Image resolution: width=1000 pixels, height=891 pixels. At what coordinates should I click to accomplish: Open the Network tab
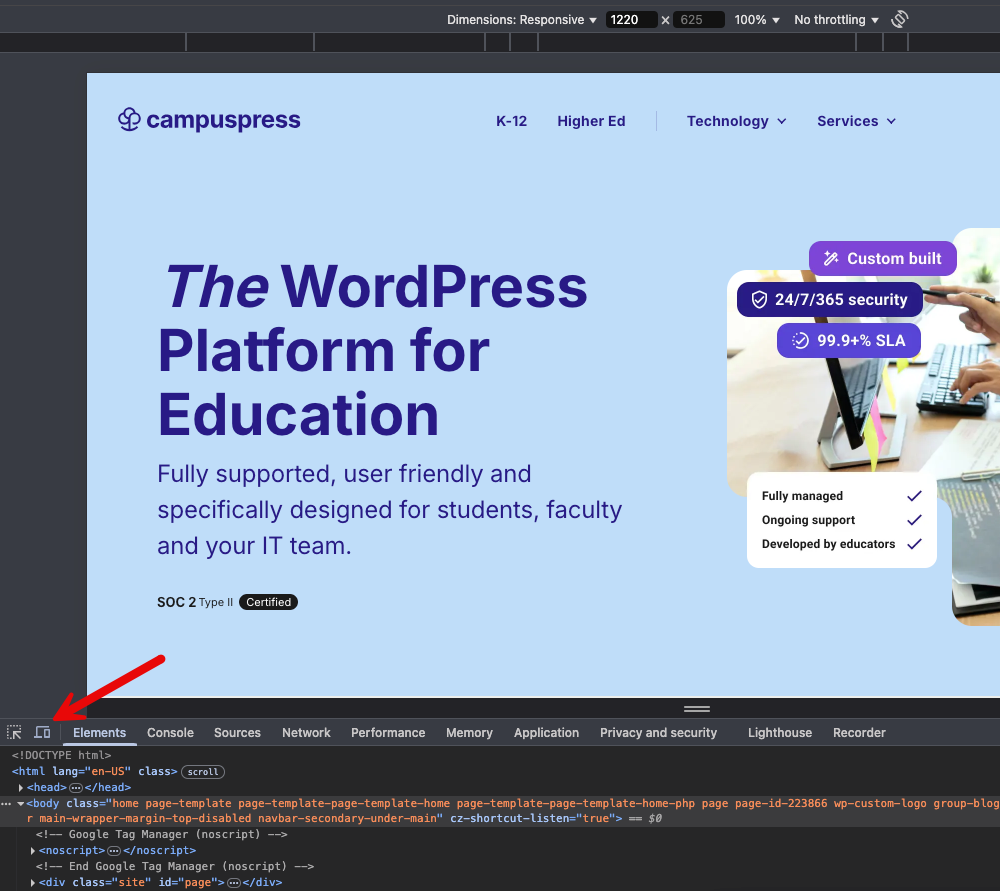[306, 733]
